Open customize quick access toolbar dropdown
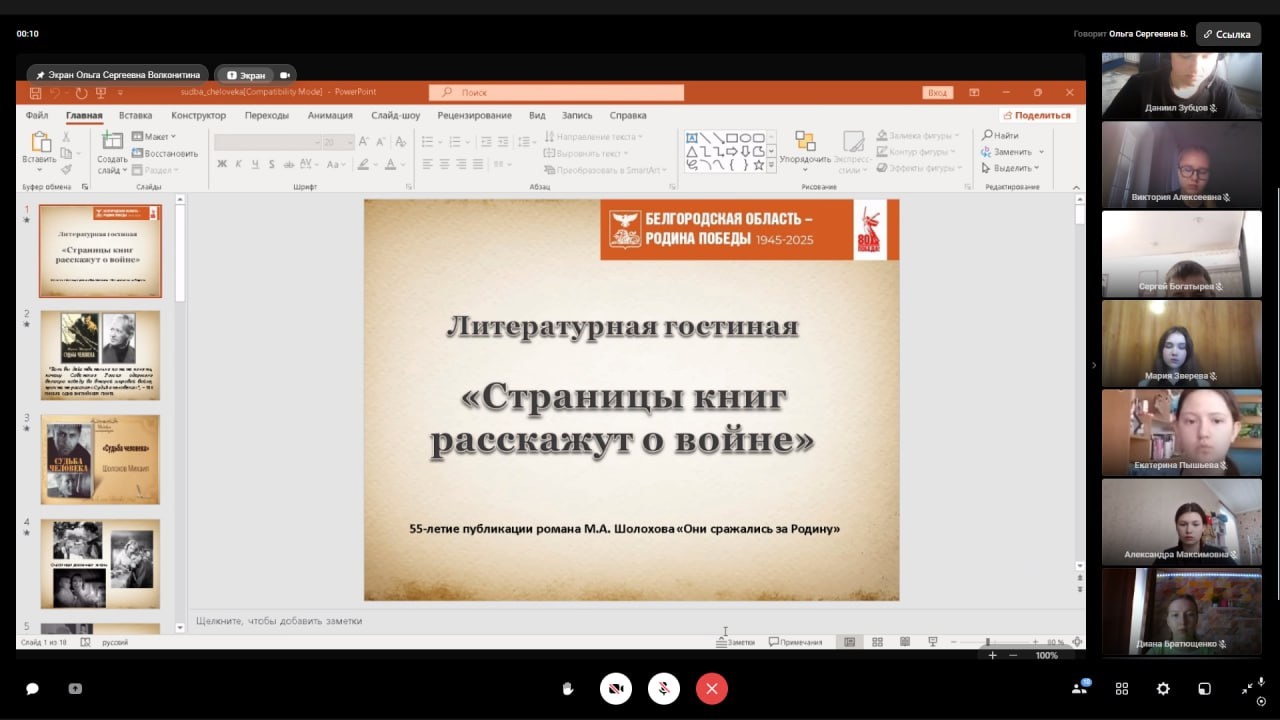 point(120,93)
